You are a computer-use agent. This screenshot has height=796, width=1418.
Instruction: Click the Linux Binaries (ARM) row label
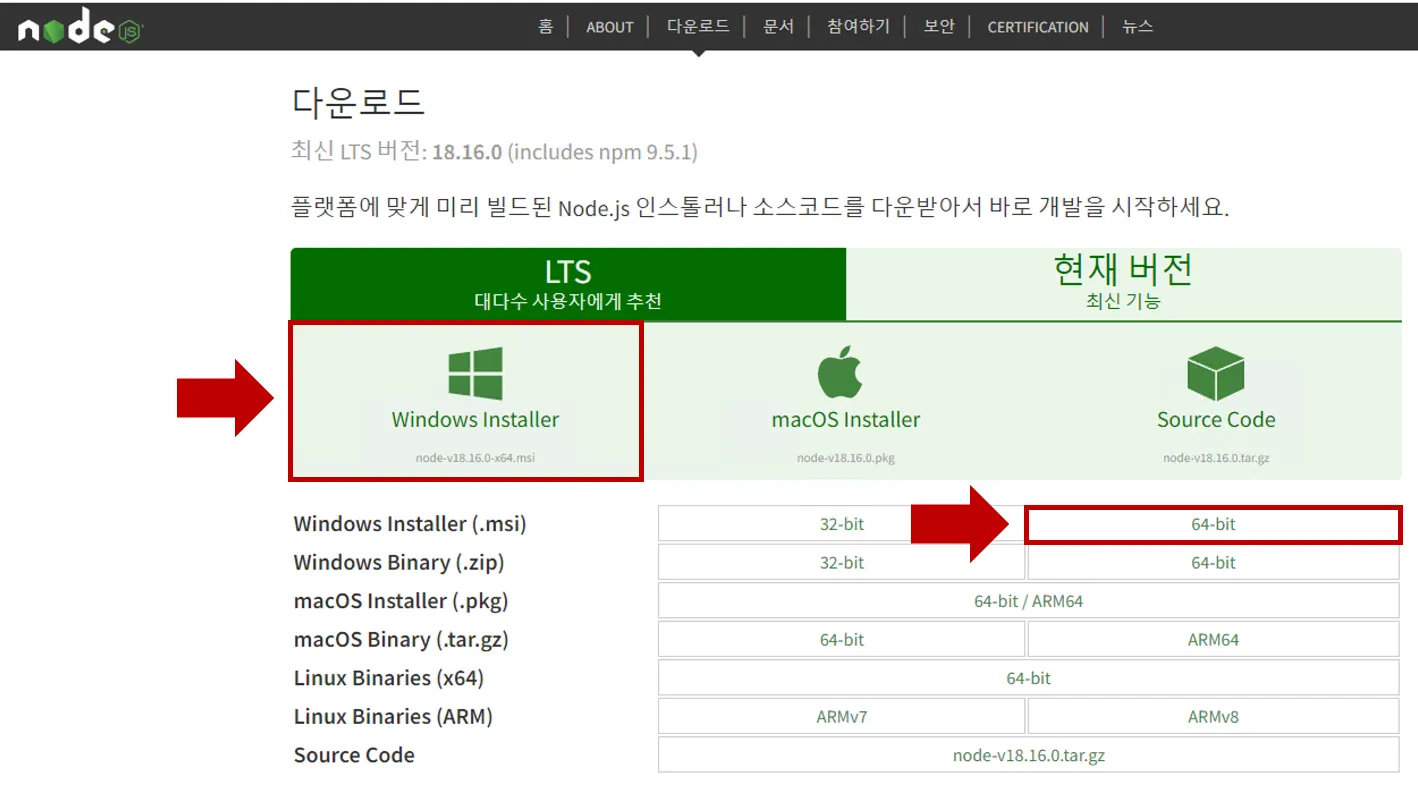click(393, 716)
